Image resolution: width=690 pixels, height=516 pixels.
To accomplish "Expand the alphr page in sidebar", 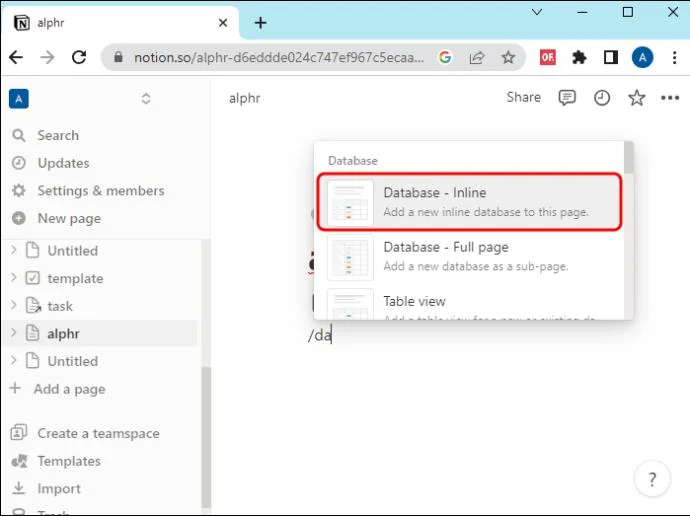I will (14, 333).
